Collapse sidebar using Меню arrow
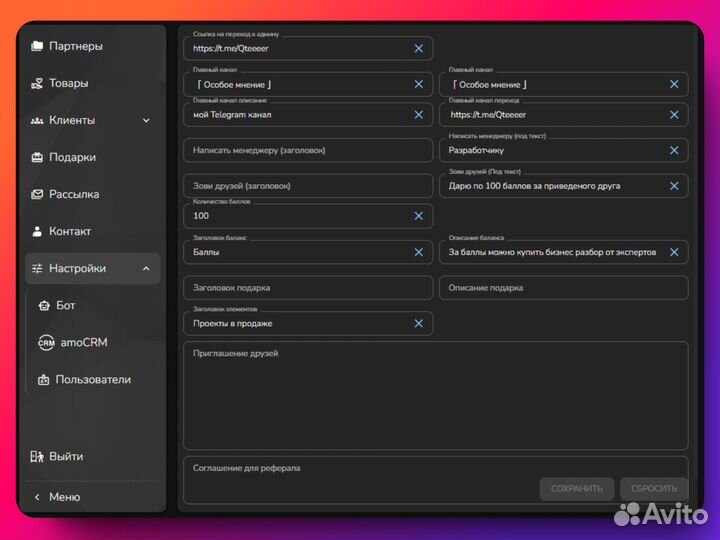Screen dimensions: 720x540 (37, 497)
